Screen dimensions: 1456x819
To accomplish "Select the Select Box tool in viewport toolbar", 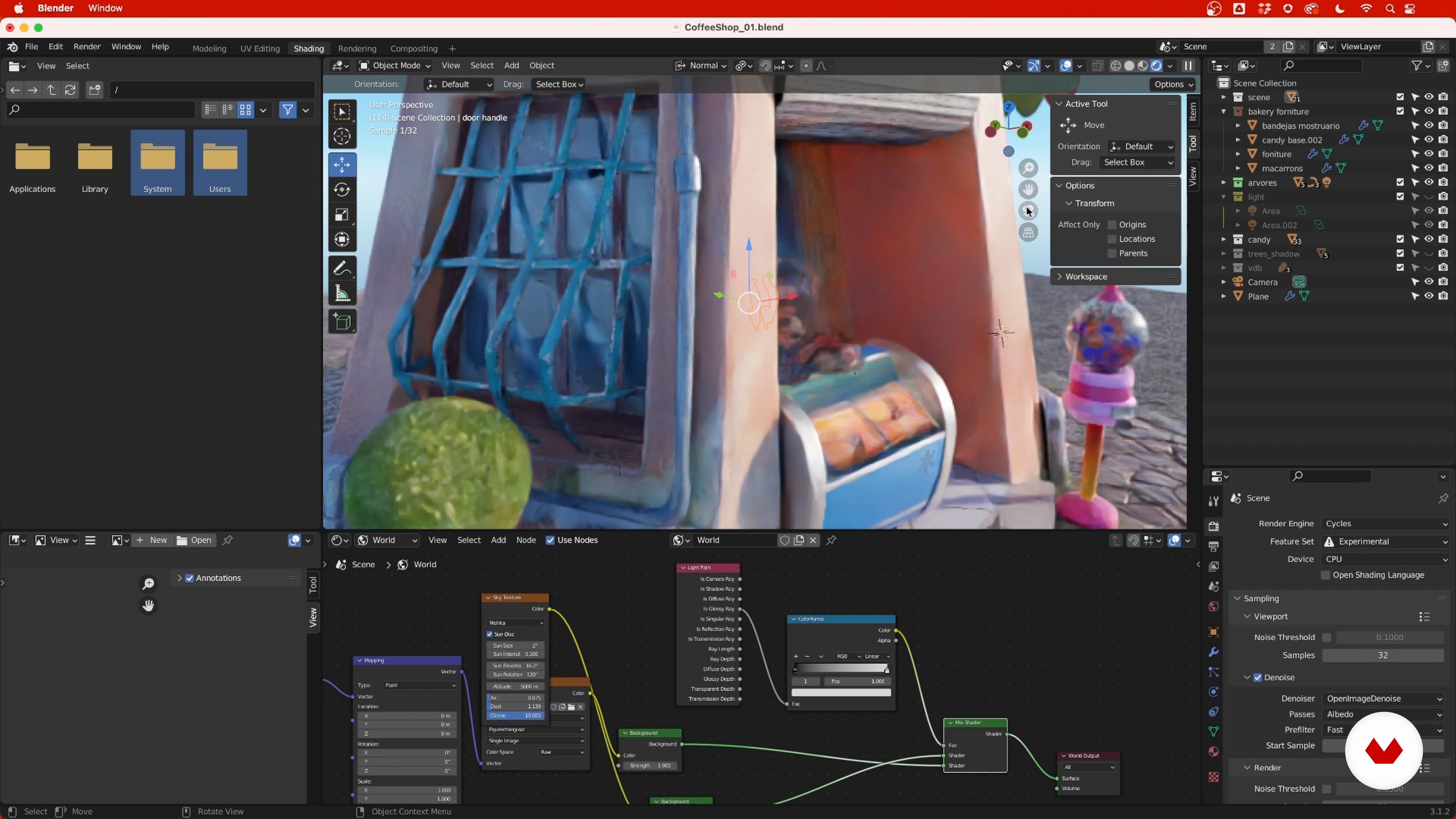I will 342,112.
